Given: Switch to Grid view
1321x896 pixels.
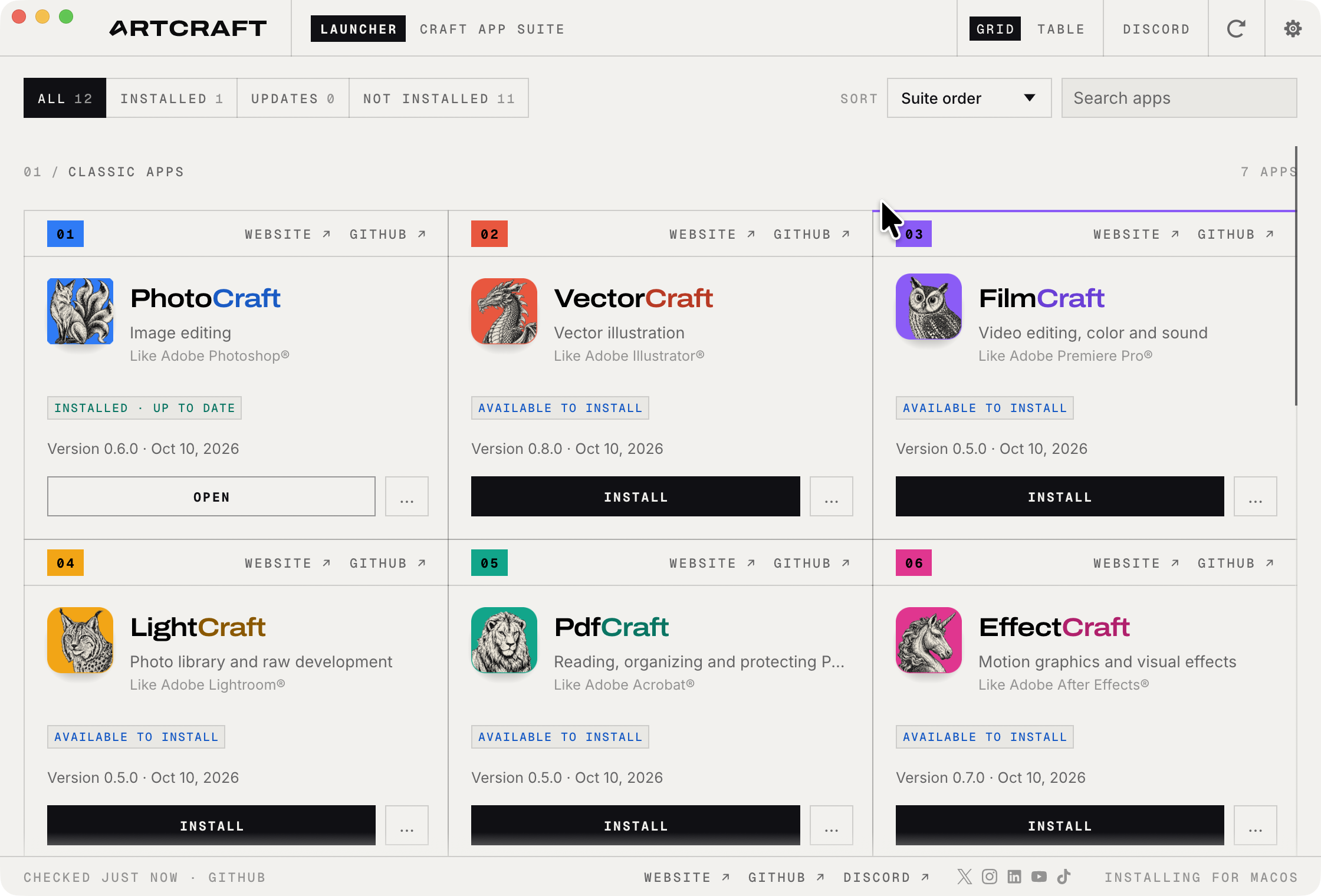Looking at the screenshot, I should [x=995, y=29].
